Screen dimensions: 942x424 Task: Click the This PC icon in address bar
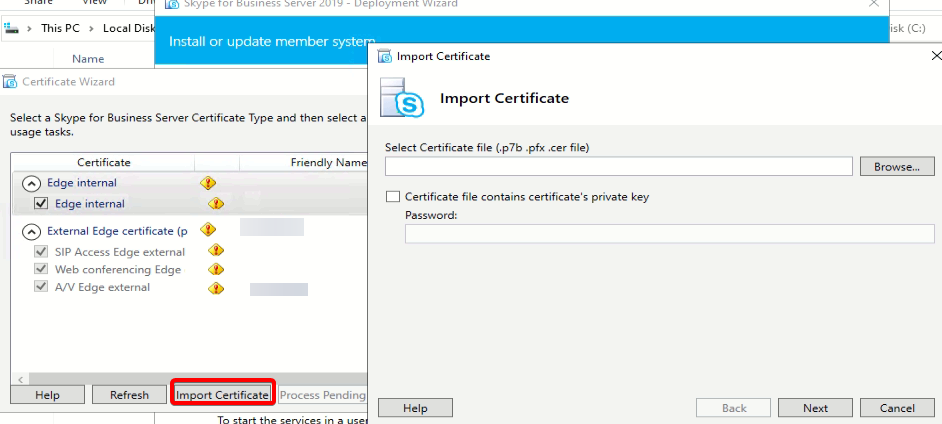pos(11,28)
